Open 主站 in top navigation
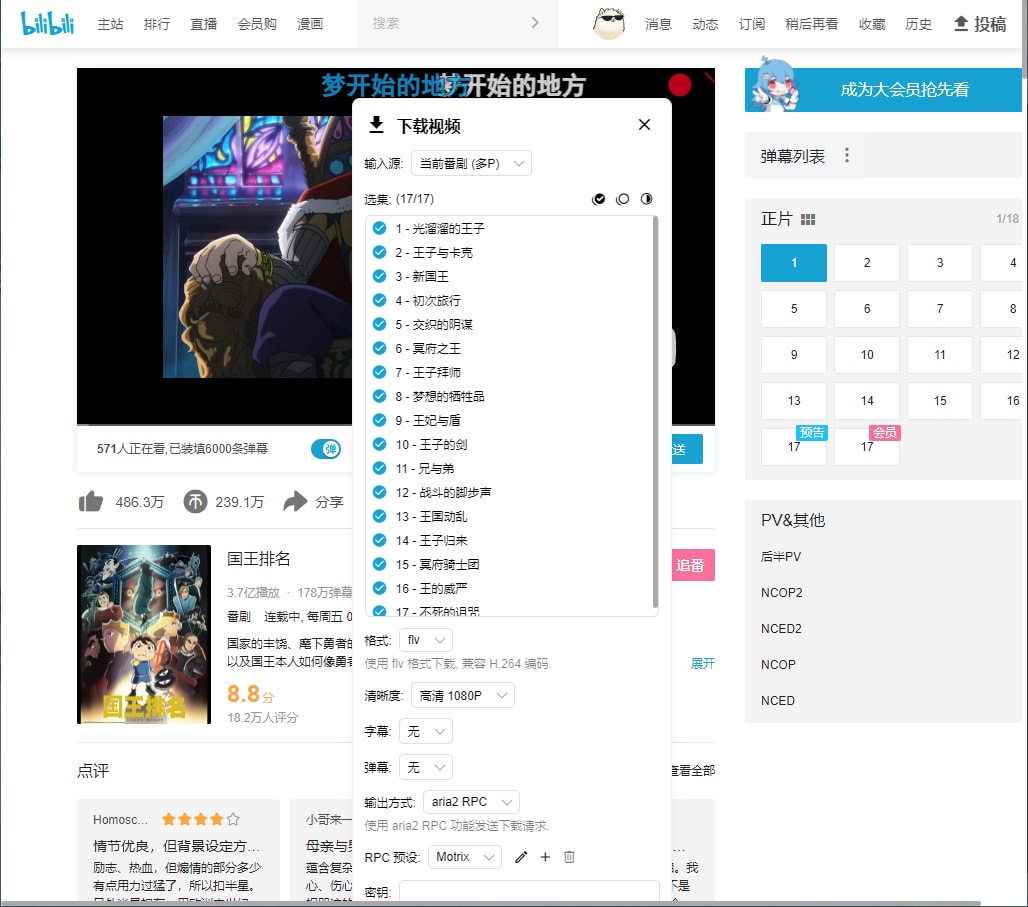 click(x=110, y=24)
